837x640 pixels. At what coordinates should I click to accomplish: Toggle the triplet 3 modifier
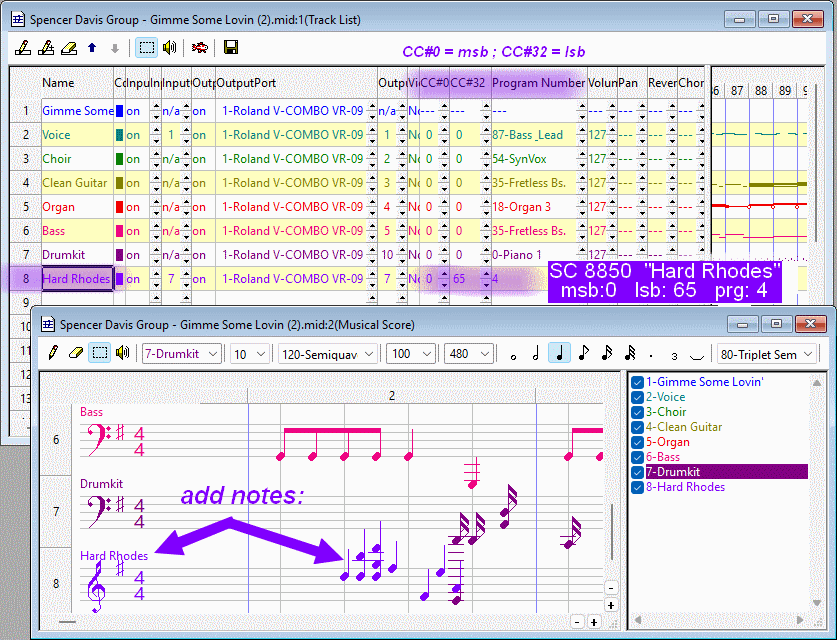[674, 356]
